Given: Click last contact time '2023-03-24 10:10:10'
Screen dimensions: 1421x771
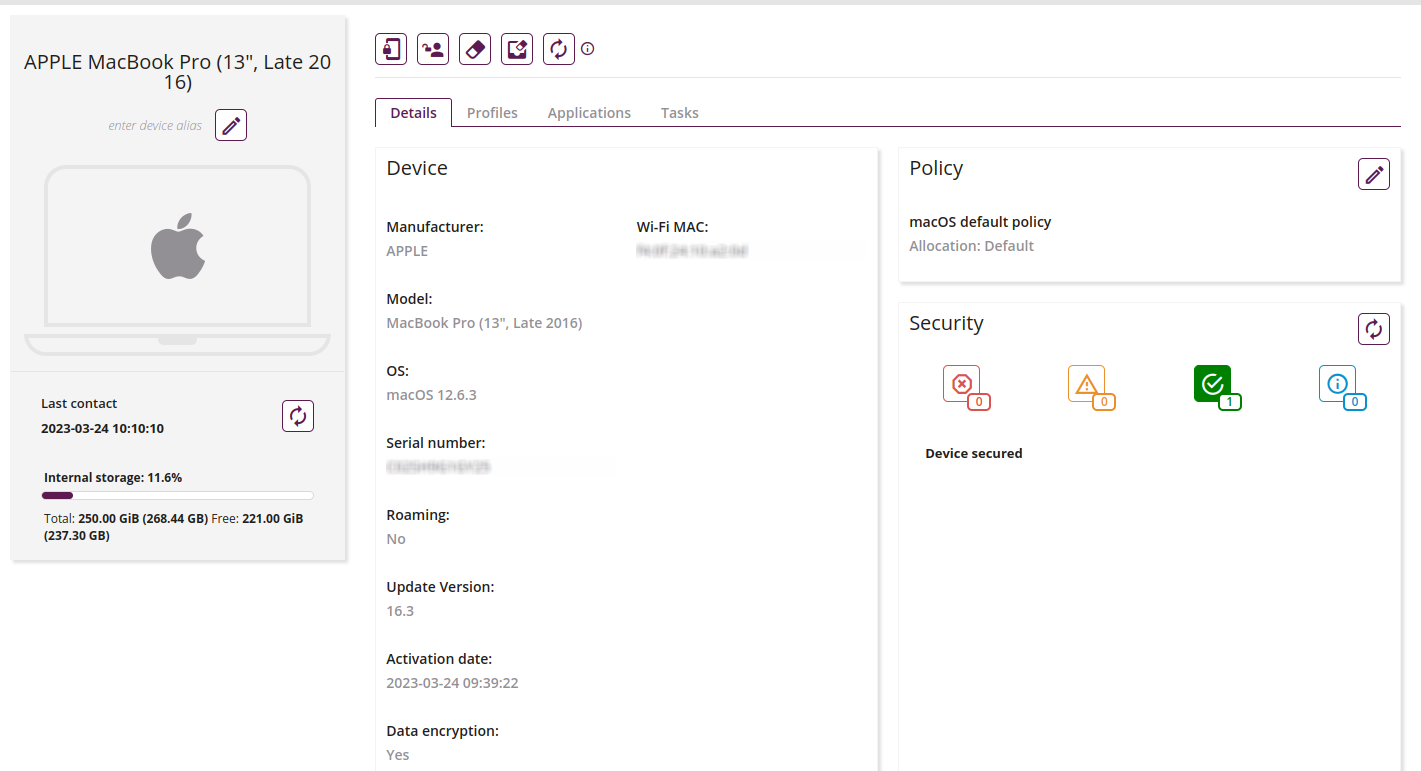Looking at the screenshot, I should click(x=102, y=429).
